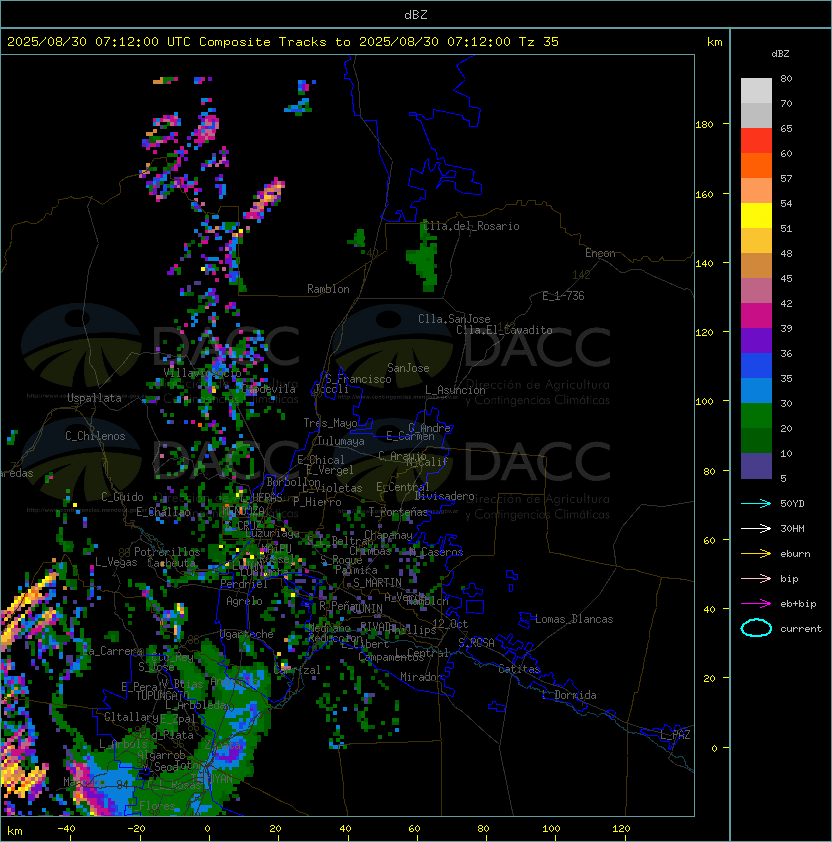Screen dimensions: 832x842
Task: Click the white 30HM arrow legend icon
Action: point(756,528)
